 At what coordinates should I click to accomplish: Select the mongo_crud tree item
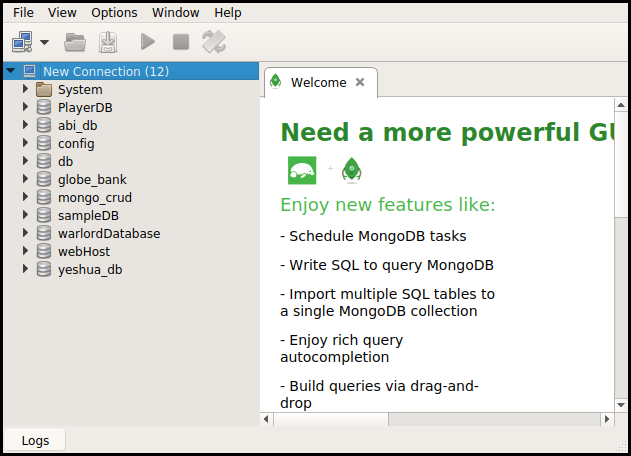coord(95,198)
